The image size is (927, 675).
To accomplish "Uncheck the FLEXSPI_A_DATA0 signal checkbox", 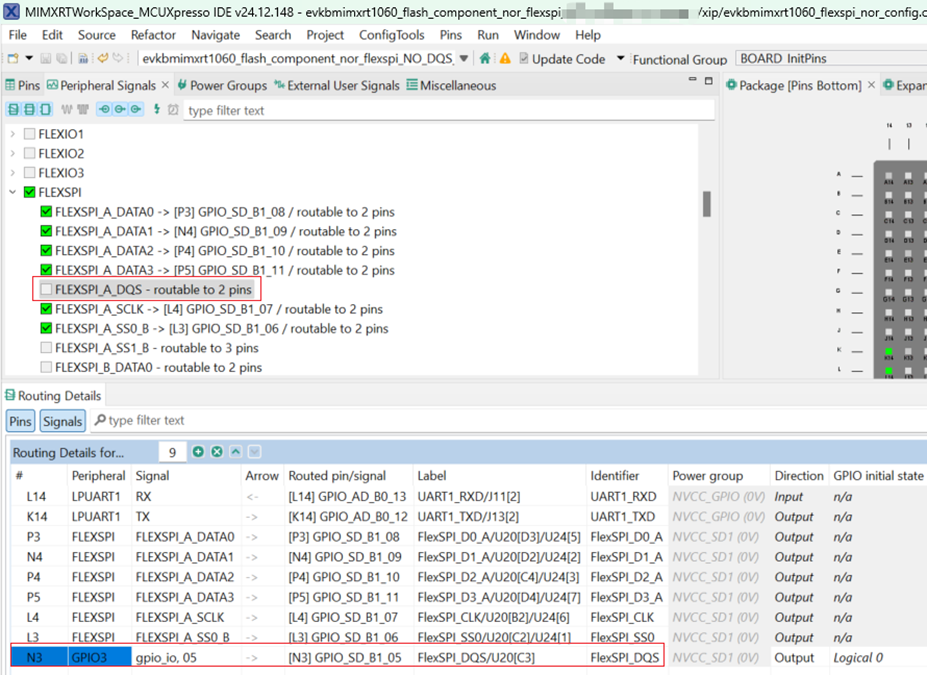I will click(46, 212).
